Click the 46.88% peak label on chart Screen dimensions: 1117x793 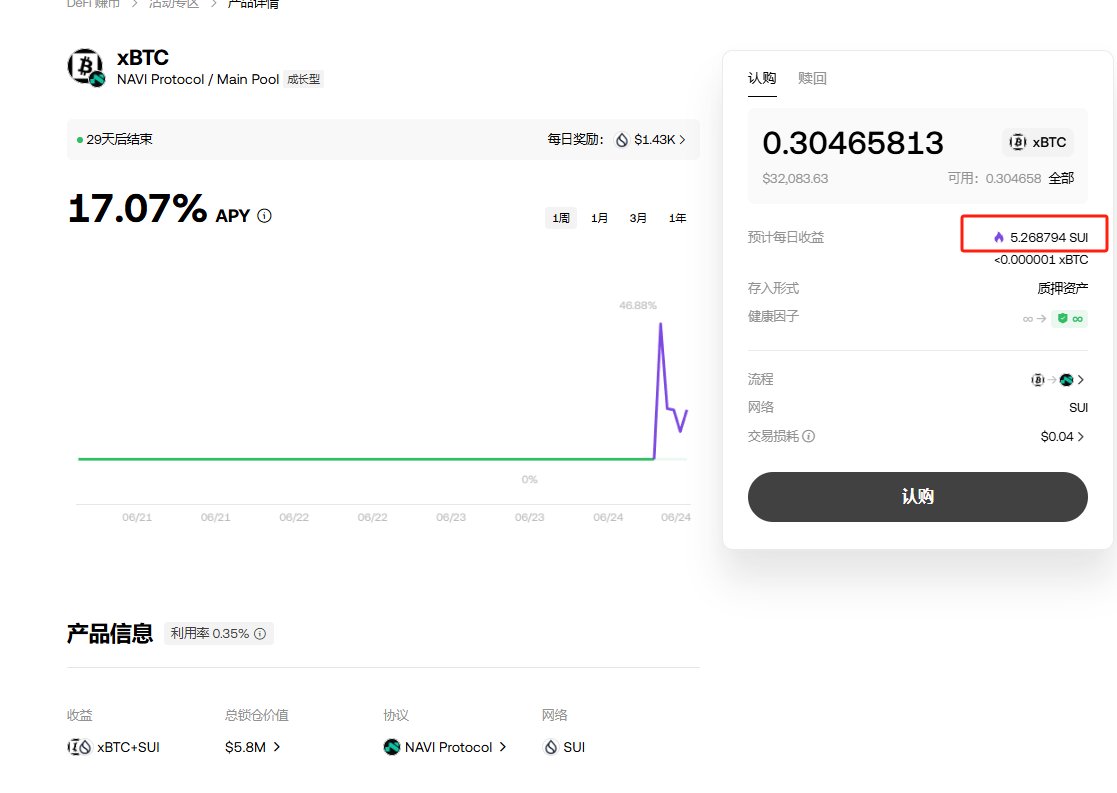point(638,306)
